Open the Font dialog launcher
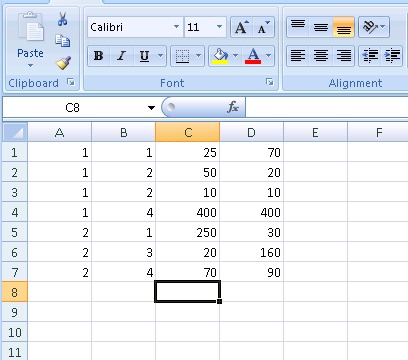408x360 pixels. point(270,82)
